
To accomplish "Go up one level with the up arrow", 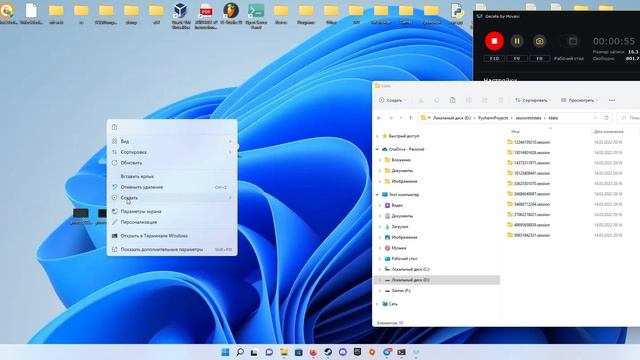I will [x=411, y=118].
